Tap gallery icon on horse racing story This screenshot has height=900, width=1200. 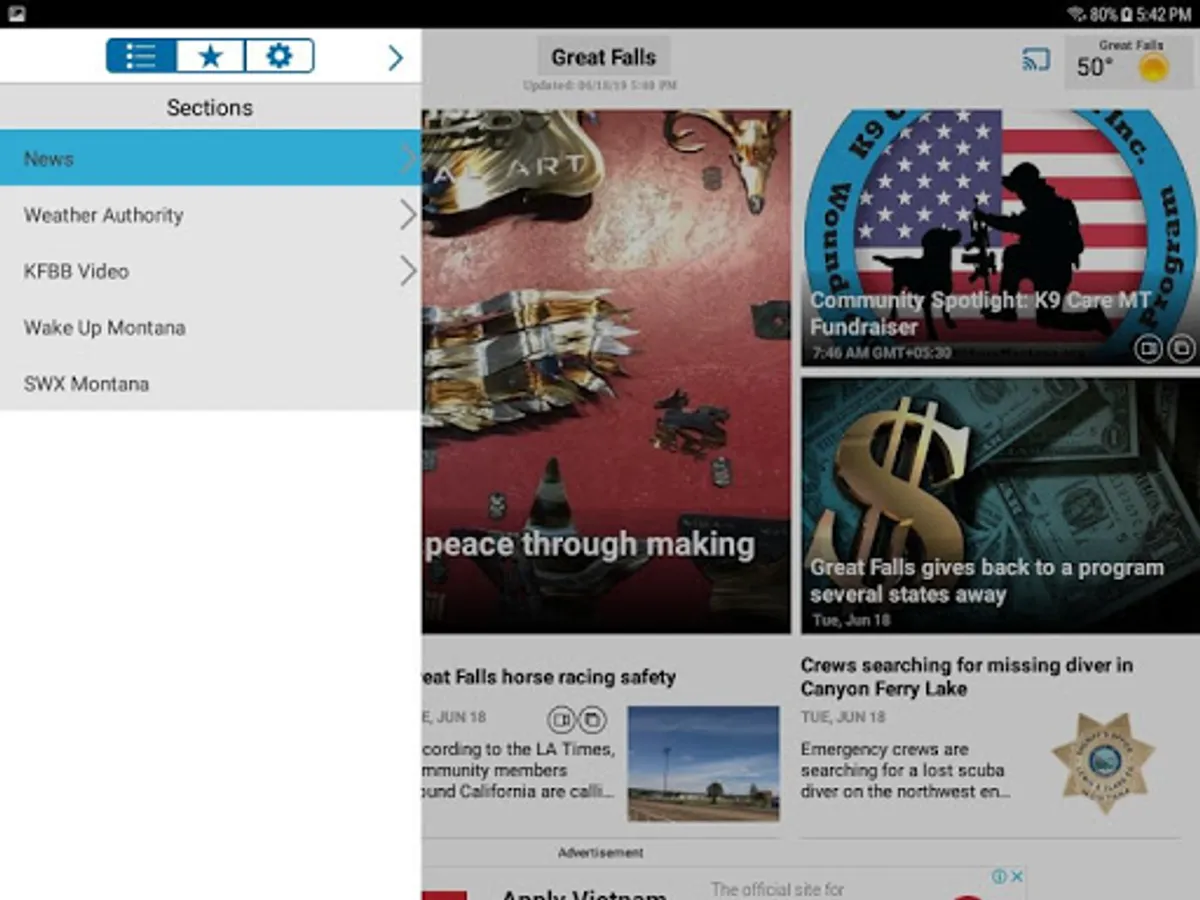click(x=593, y=719)
